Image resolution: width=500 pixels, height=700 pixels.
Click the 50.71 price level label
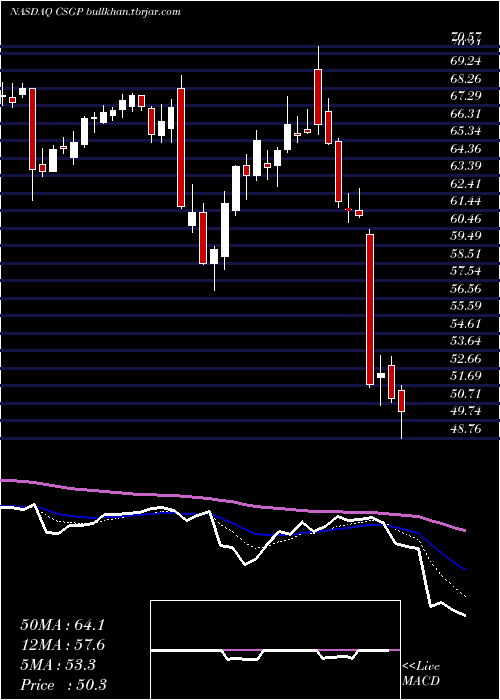point(466,393)
